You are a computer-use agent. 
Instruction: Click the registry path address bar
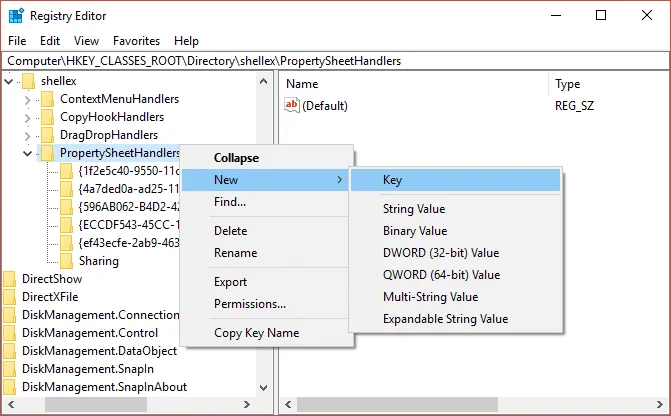tap(335, 61)
